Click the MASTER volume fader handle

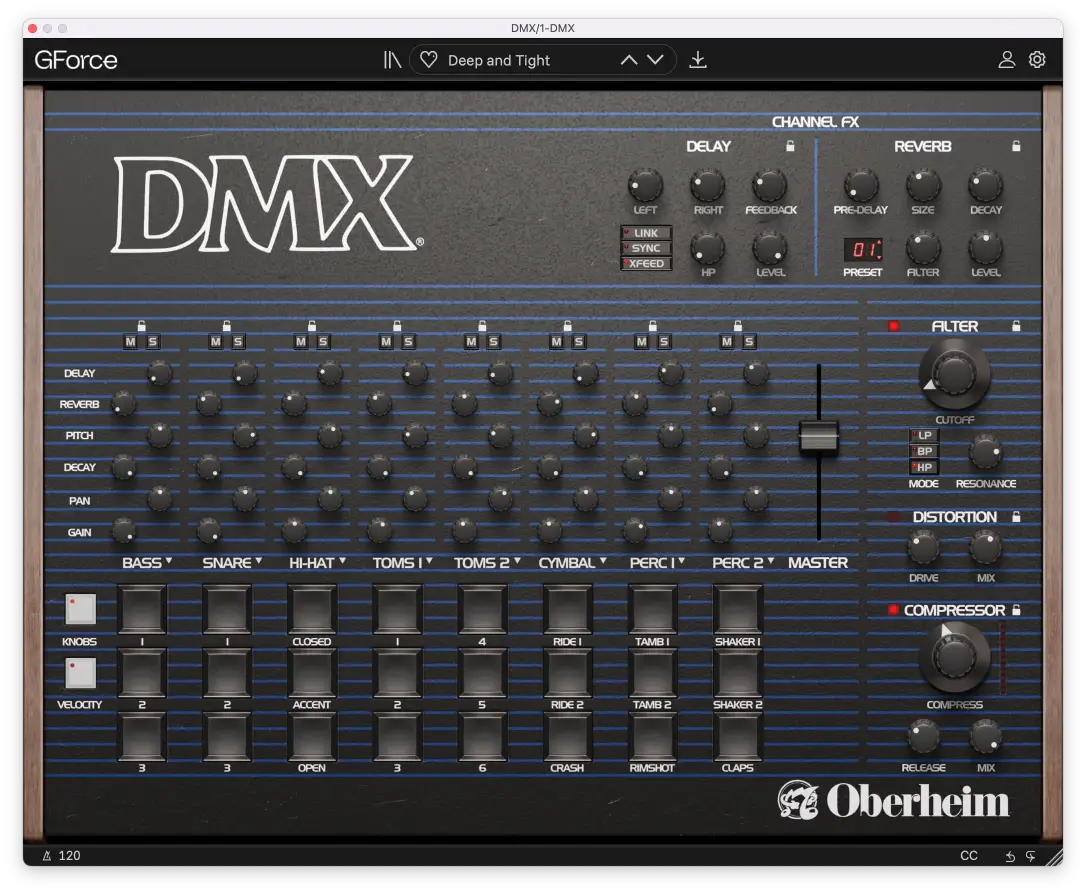coord(819,438)
